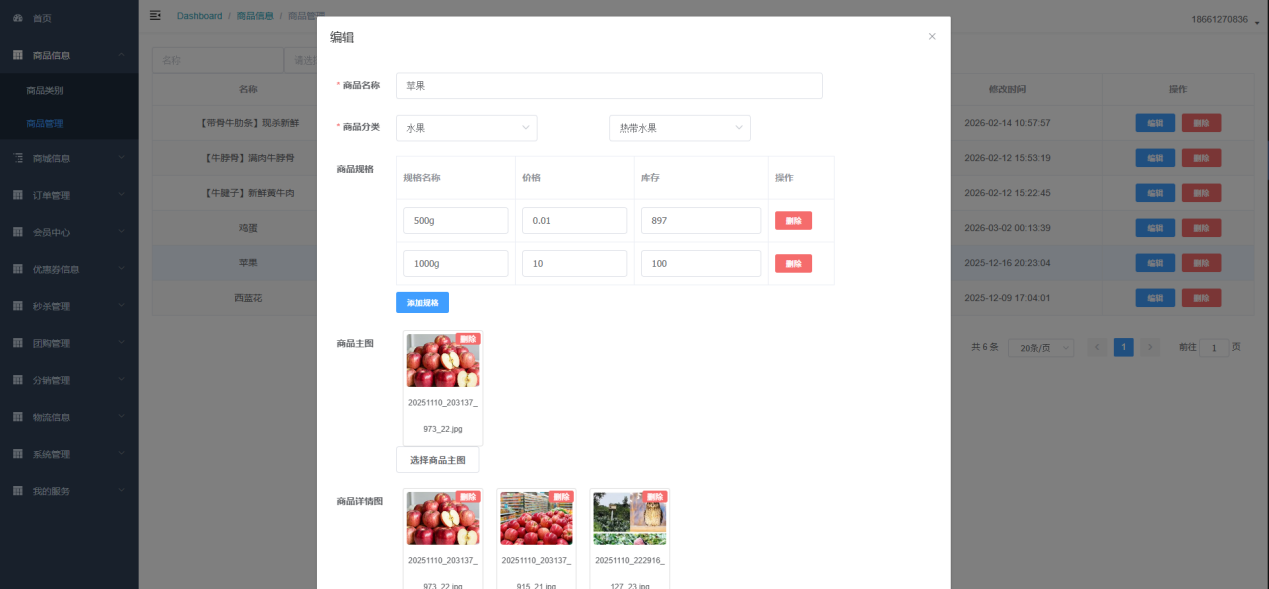The image size is (1269, 589).
Task: Click the 秒杀管理 sidebar icon
Action: [18, 306]
